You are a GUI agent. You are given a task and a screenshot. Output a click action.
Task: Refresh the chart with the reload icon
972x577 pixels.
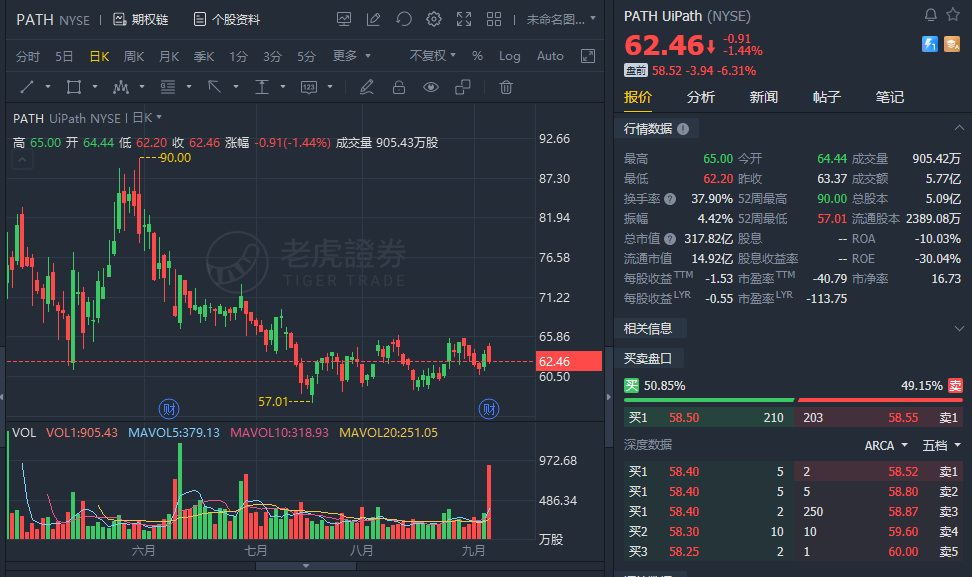coord(404,19)
